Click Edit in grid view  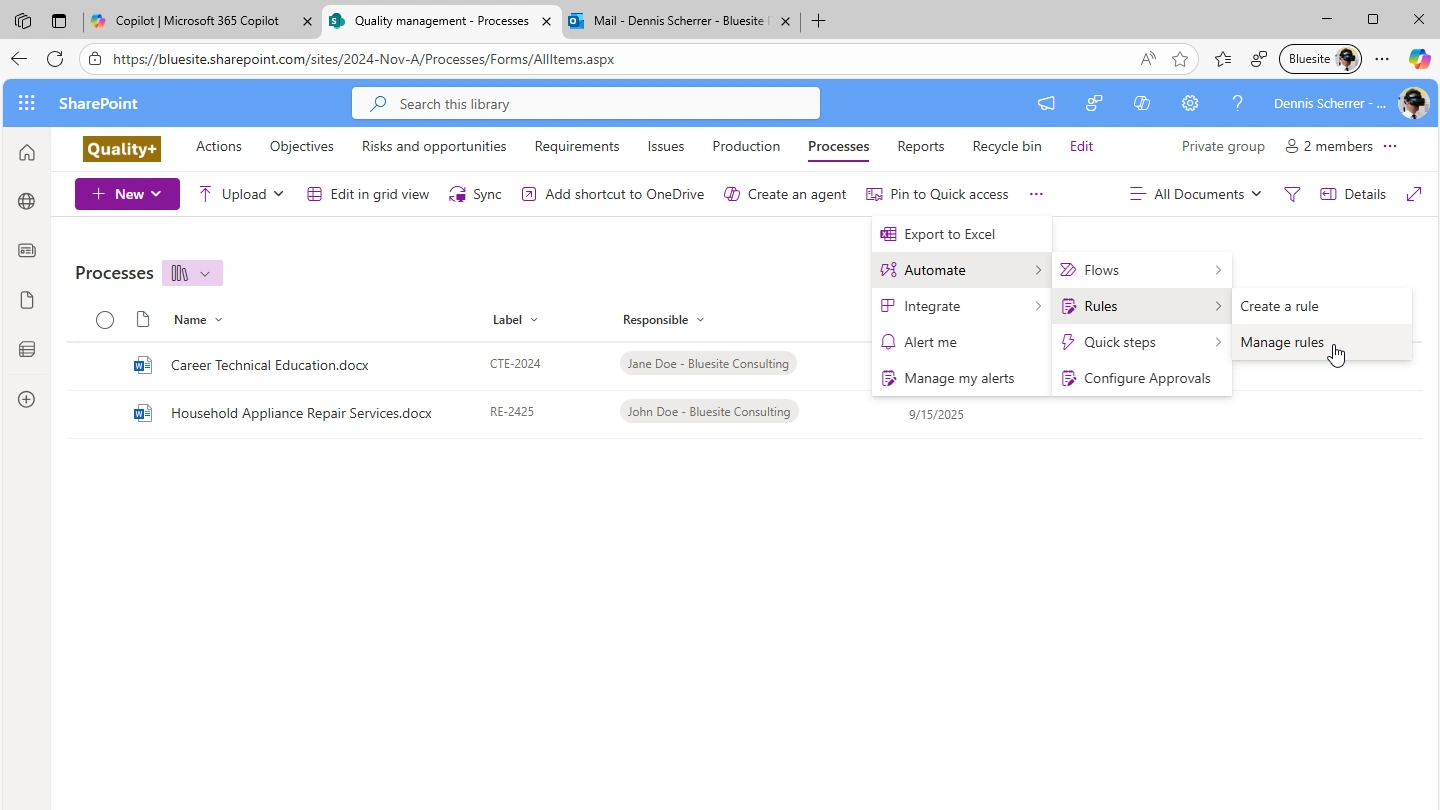(368, 194)
